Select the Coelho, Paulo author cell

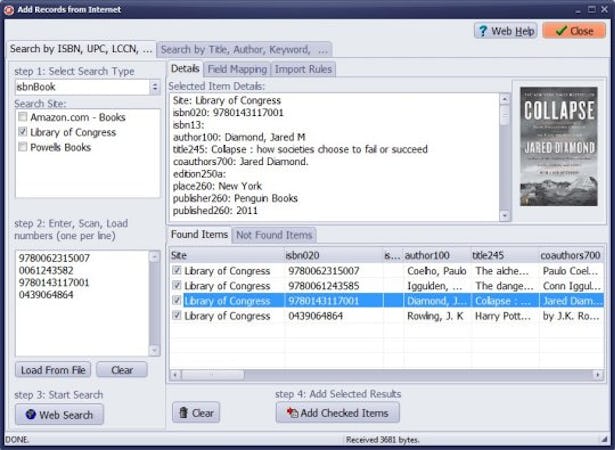pos(437,271)
